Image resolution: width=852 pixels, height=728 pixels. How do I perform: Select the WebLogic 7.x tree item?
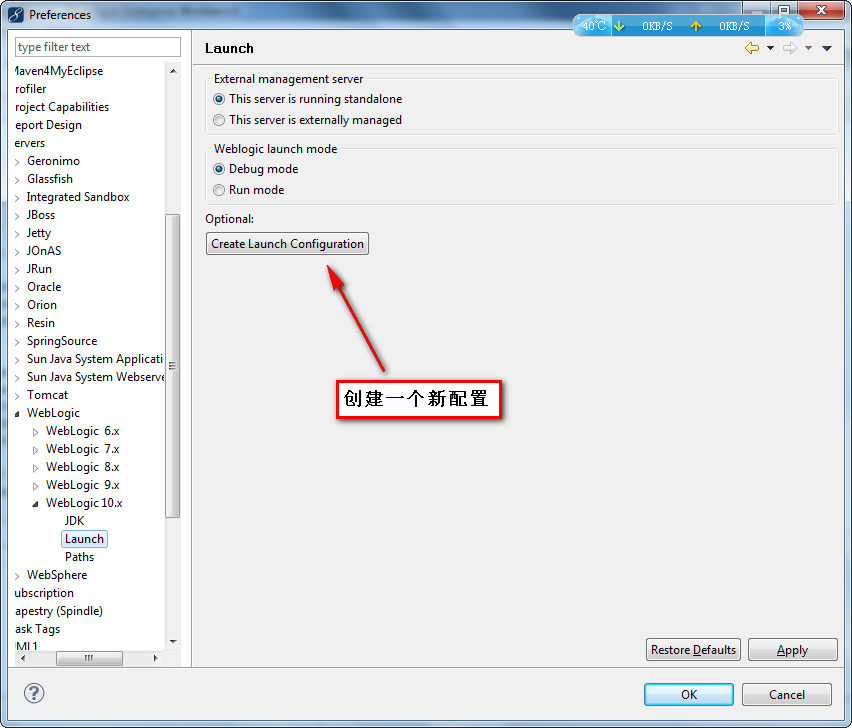pos(83,449)
